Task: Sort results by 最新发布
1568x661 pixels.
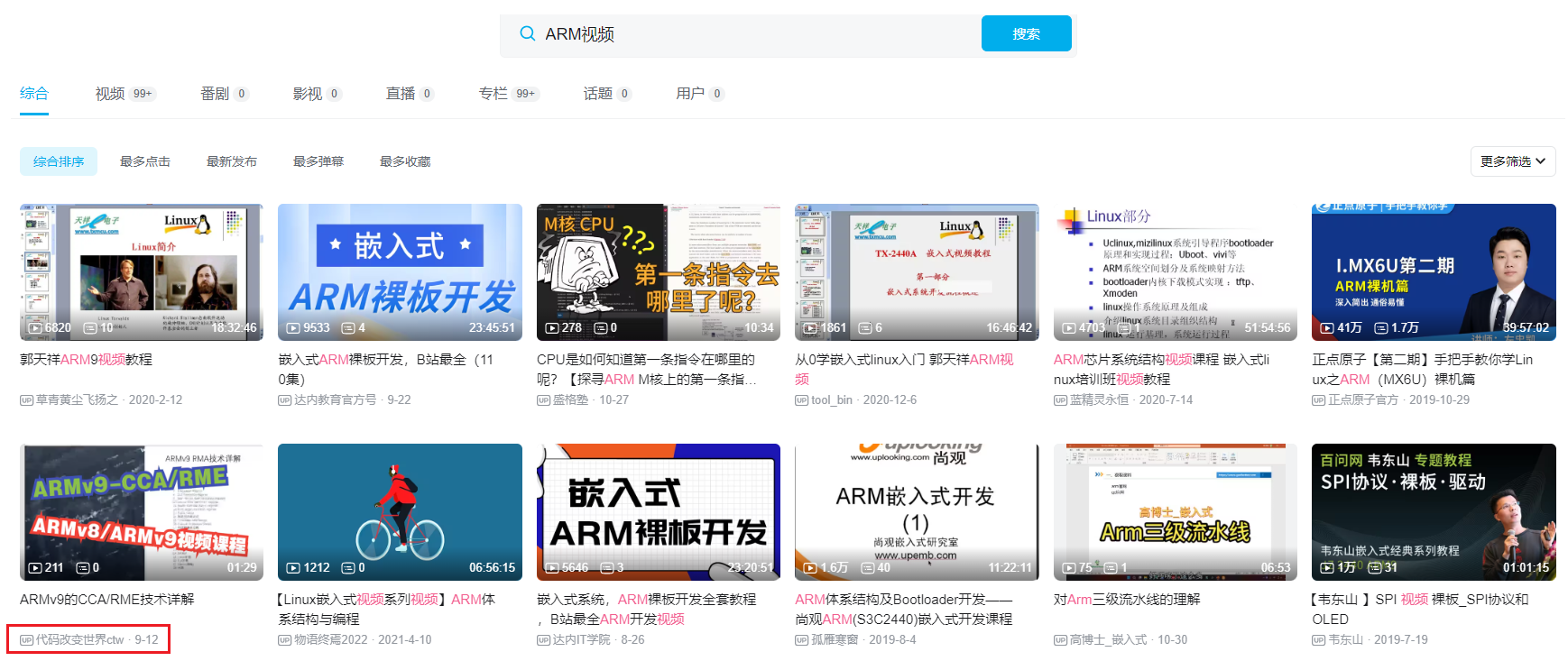Action: coord(232,161)
